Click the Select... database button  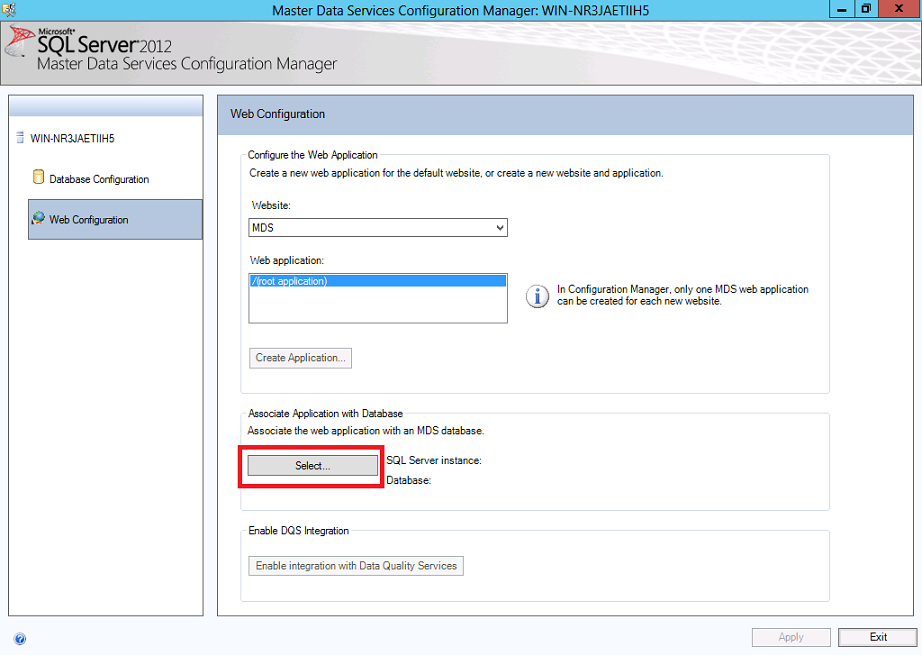[313, 466]
